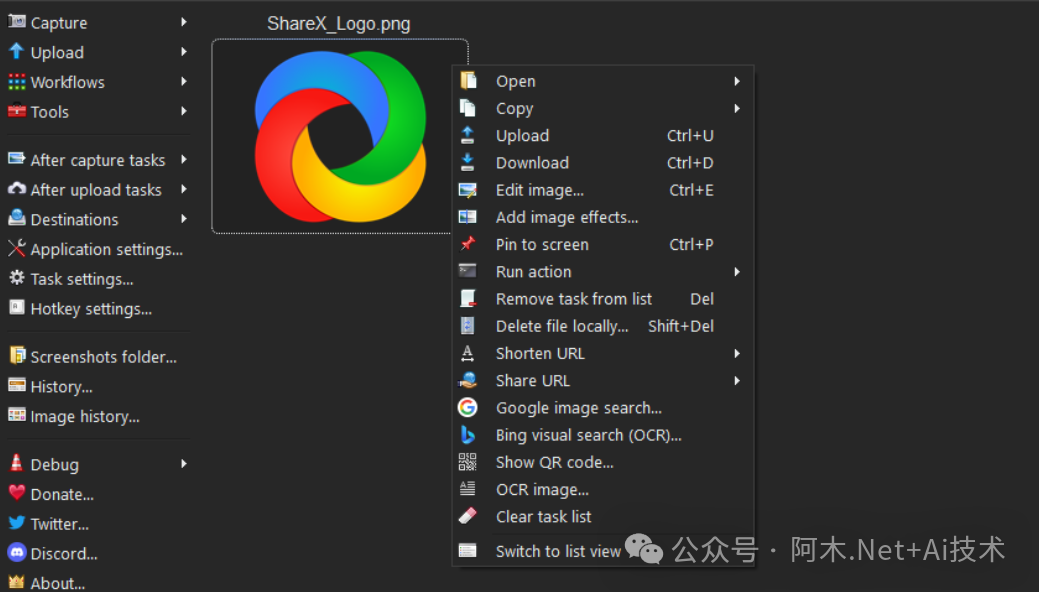Expand the After capture tasks arrow

coord(184,159)
